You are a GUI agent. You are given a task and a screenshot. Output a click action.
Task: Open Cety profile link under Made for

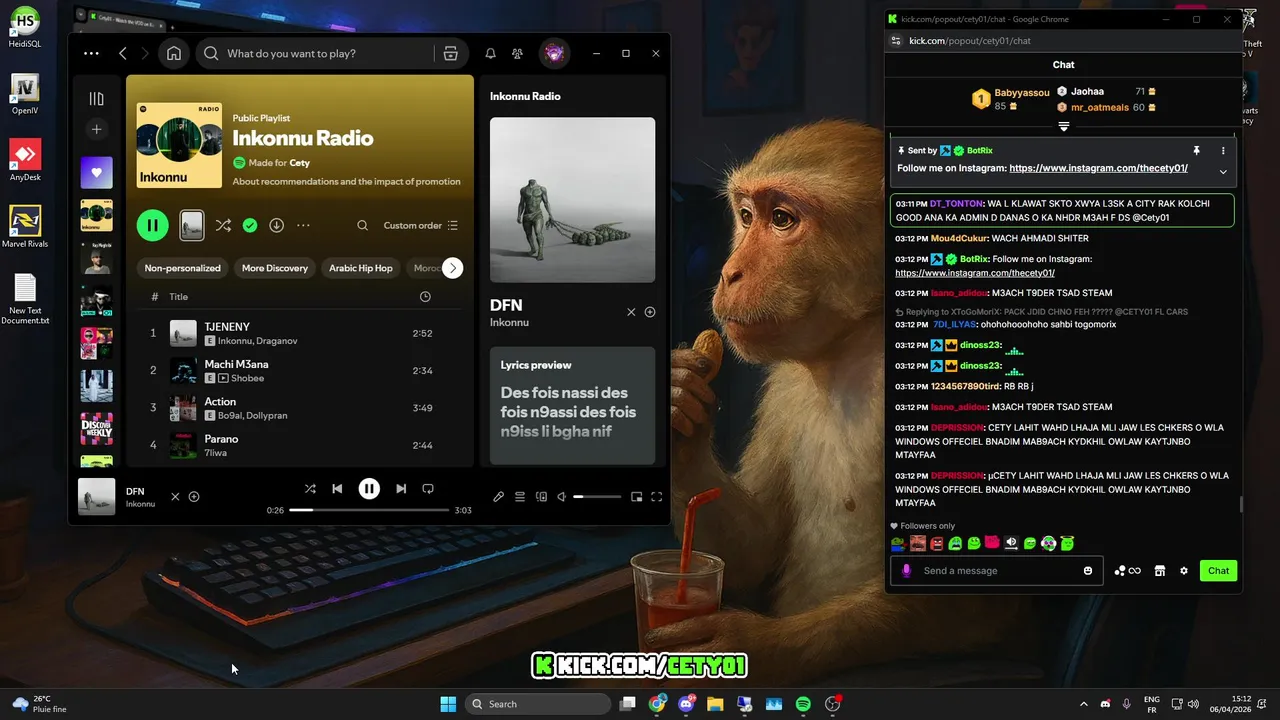(x=299, y=163)
